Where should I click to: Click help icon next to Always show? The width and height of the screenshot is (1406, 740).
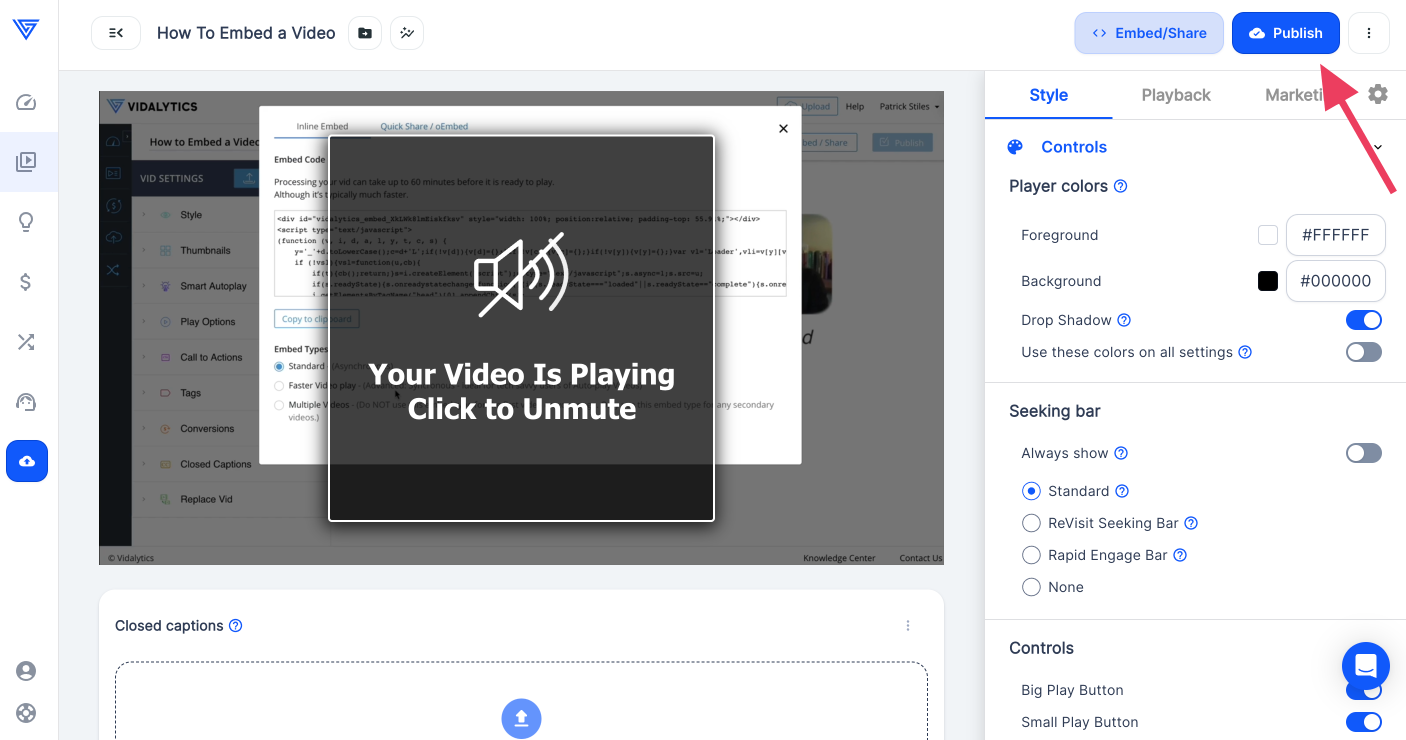pos(1121,453)
